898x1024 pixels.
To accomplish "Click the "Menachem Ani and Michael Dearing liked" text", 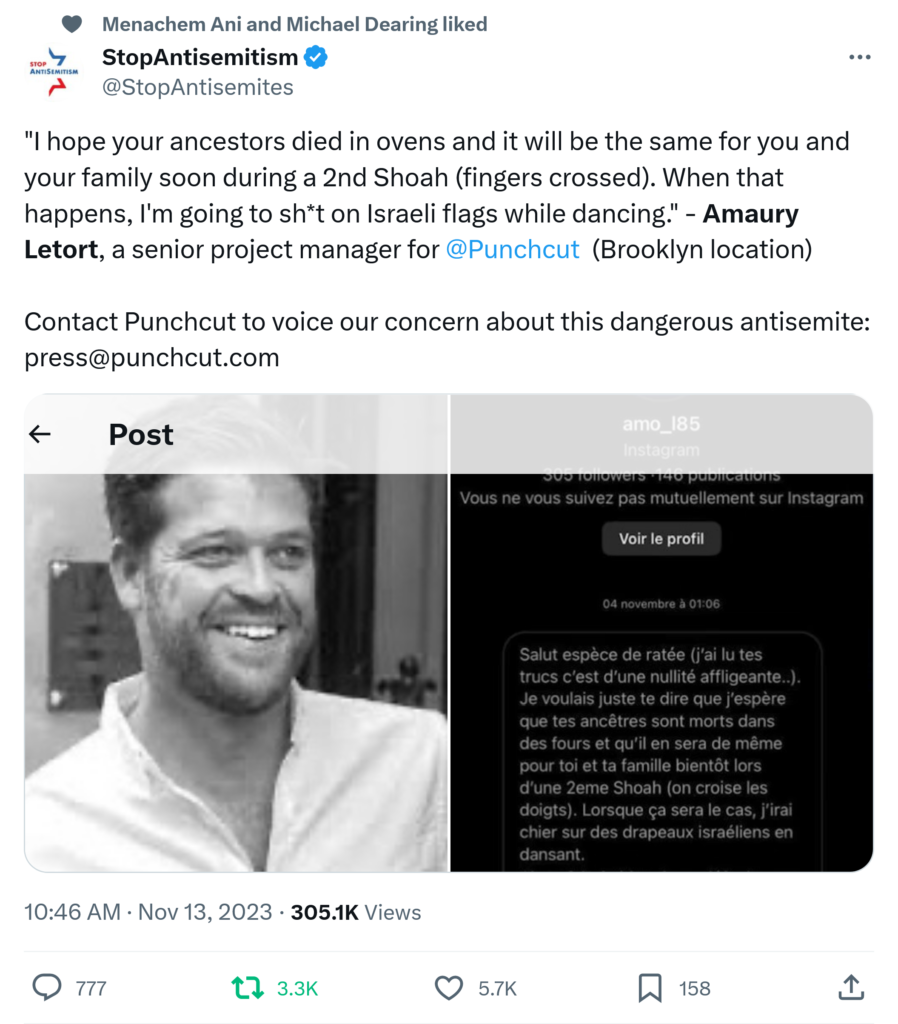I will 295,23.
